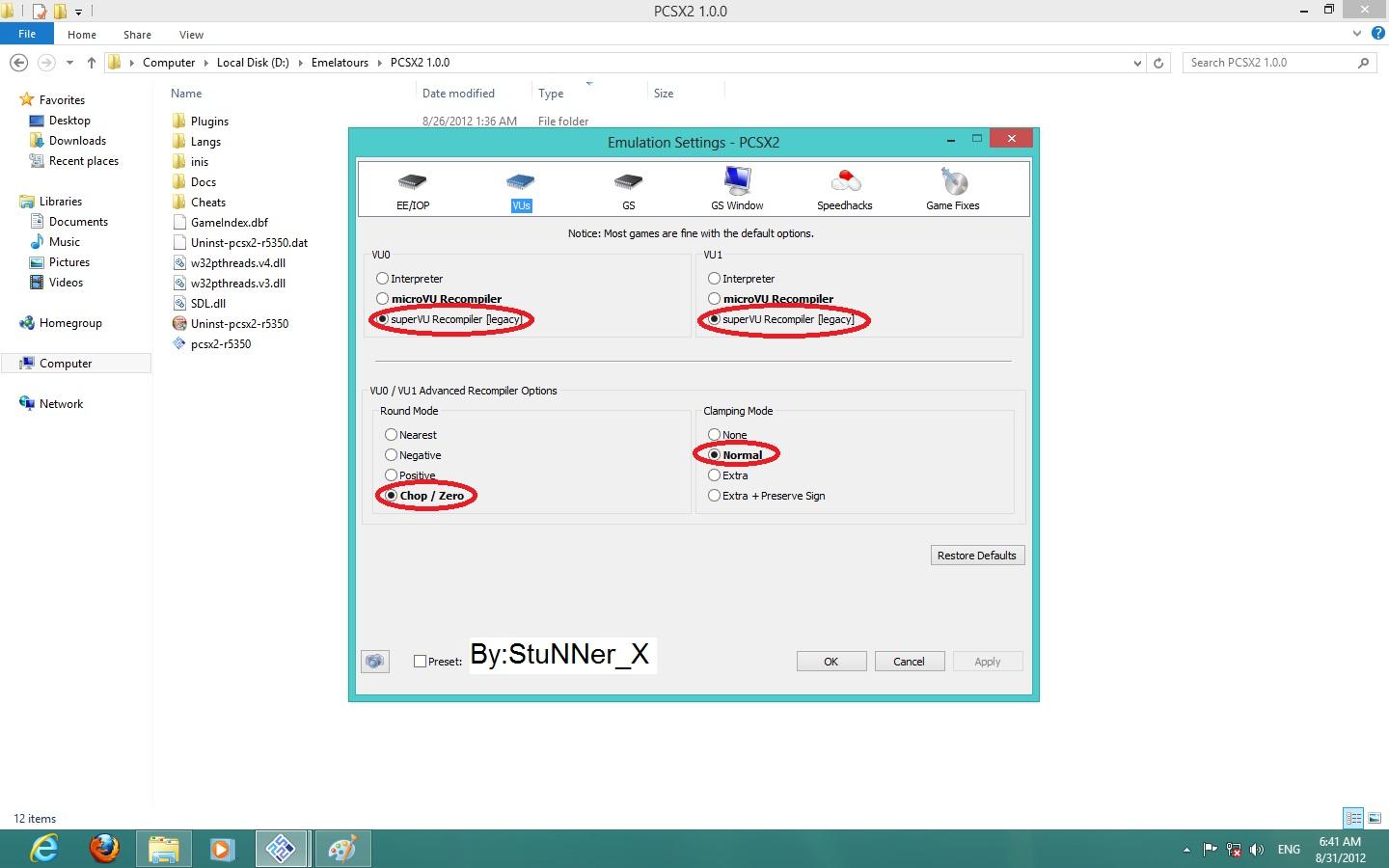Open the View ribbon tab
The height and width of the screenshot is (868, 1389).
tap(191, 34)
